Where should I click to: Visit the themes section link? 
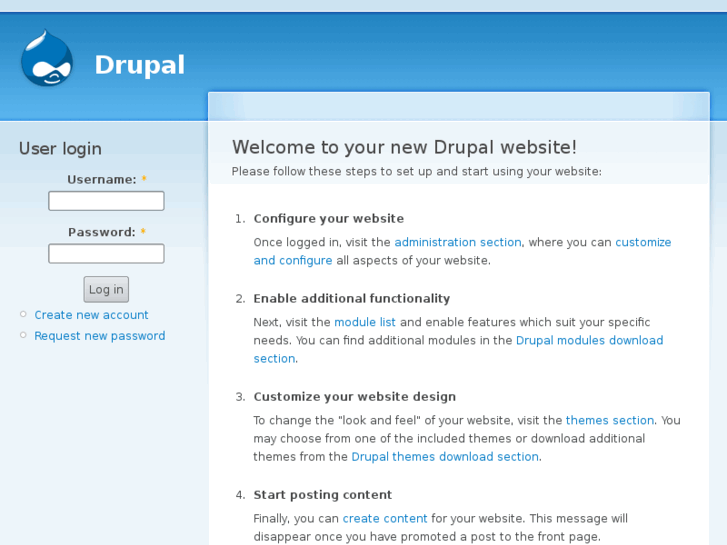pos(610,420)
